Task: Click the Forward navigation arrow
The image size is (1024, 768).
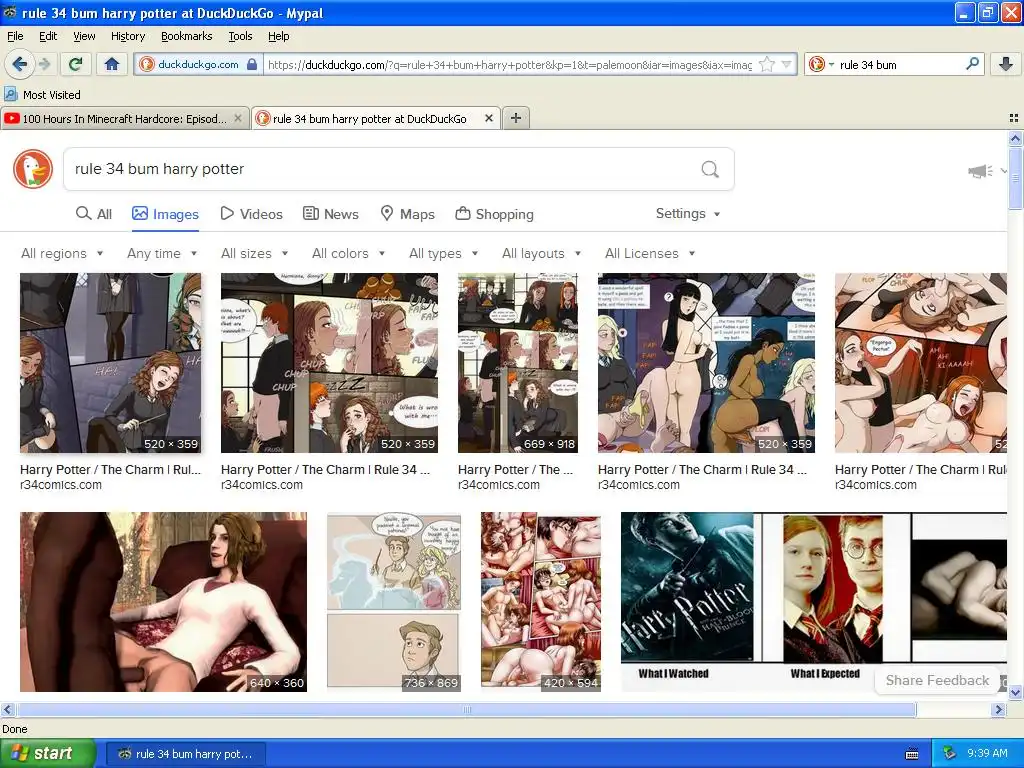Action: coord(44,64)
